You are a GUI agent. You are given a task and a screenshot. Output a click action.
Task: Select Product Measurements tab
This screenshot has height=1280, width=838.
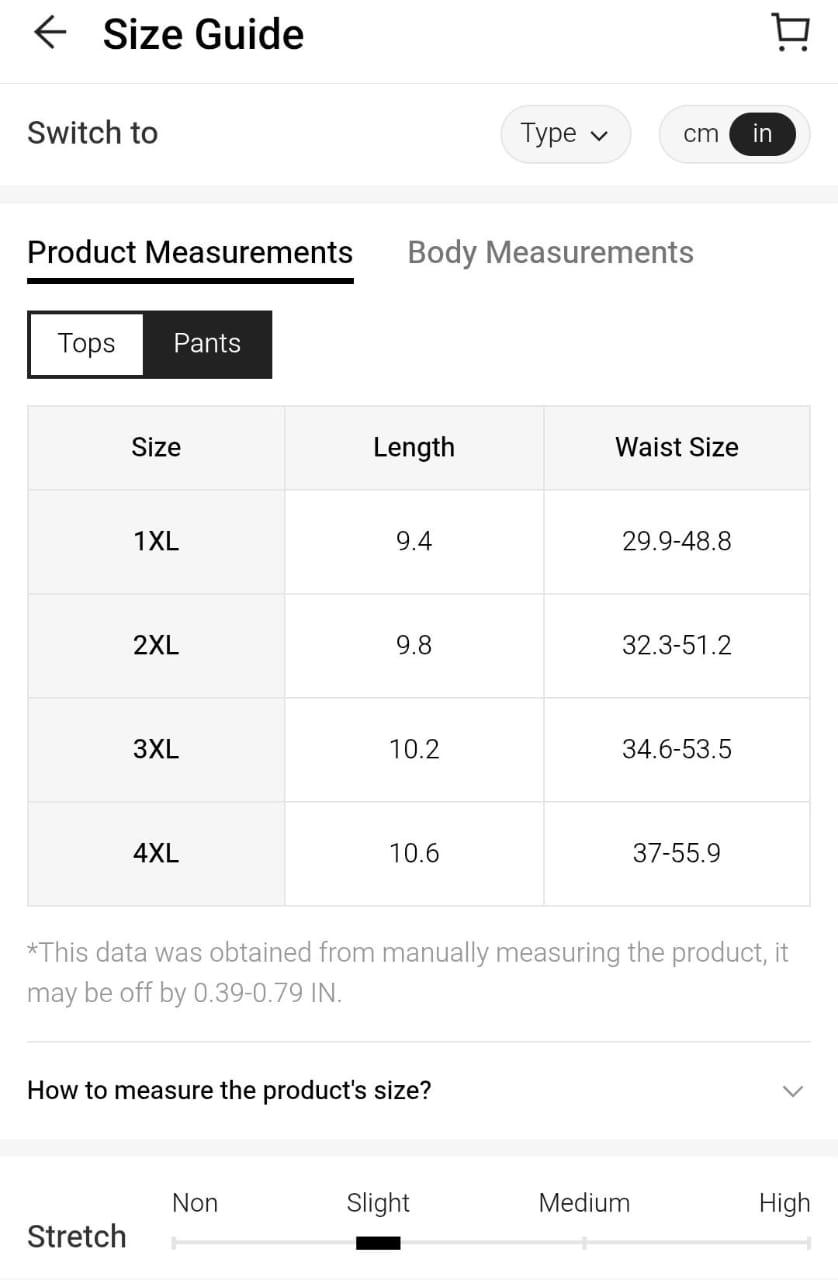point(190,253)
